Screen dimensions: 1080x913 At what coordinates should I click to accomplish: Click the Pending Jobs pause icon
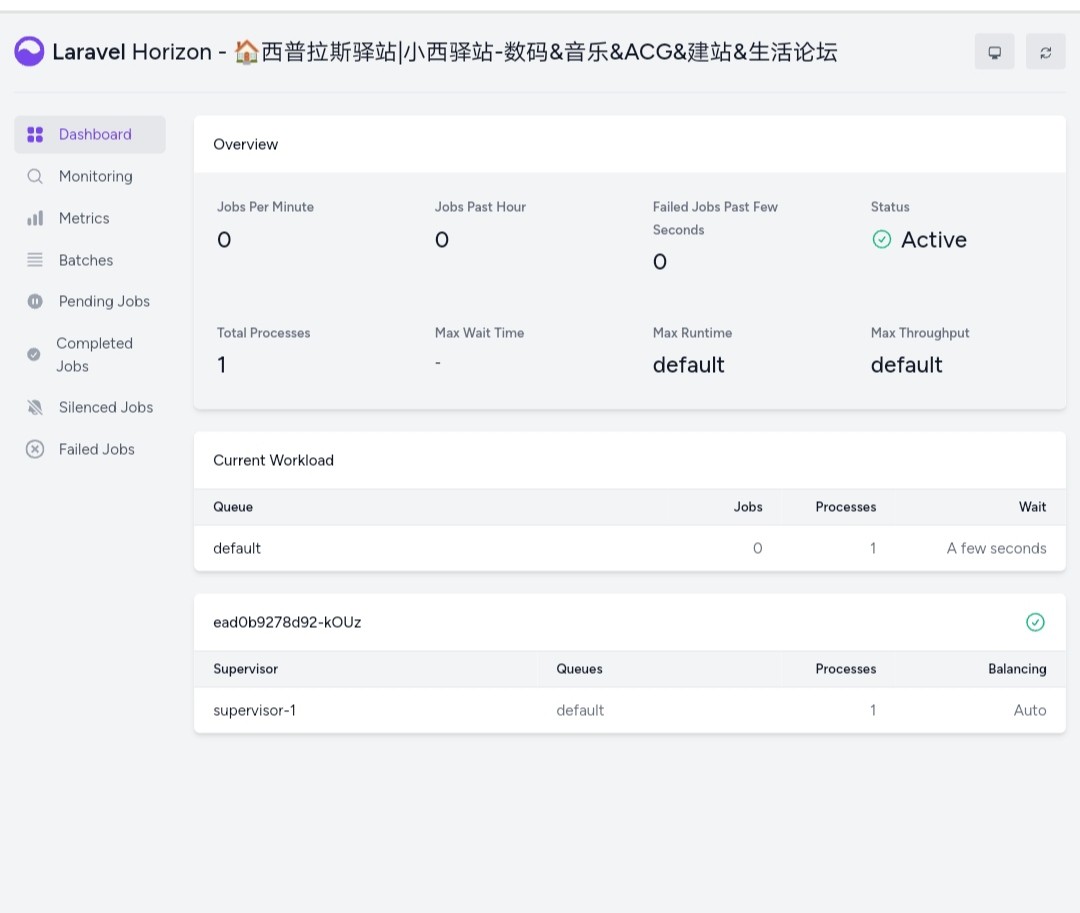pos(35,301)
